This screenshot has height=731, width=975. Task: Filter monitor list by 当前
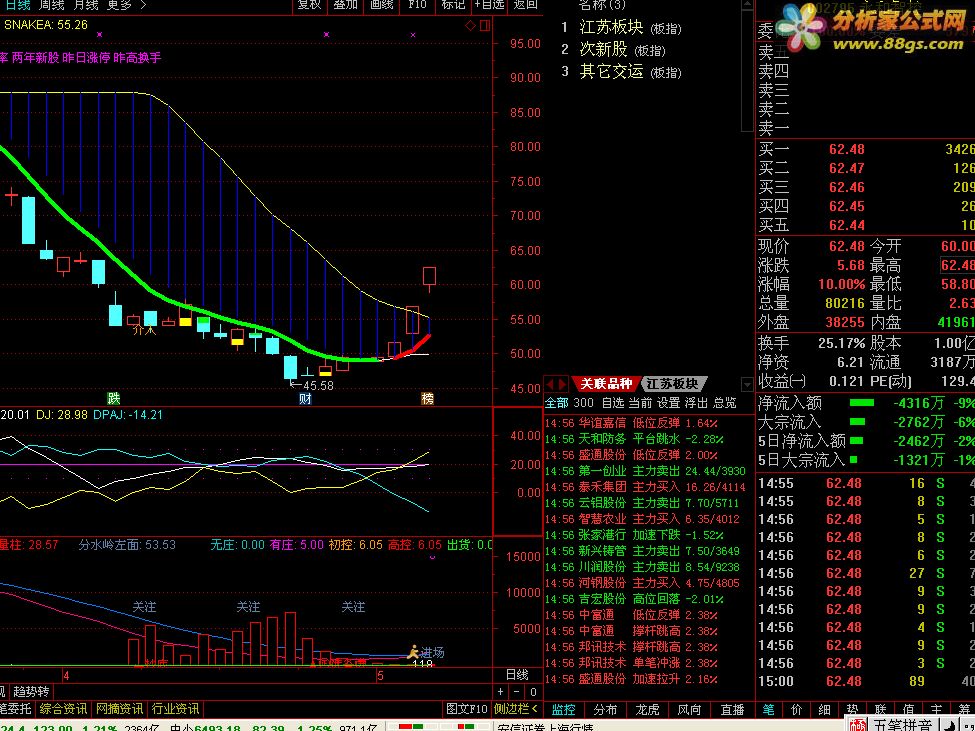pyautogui.click(x=640, y=403)
